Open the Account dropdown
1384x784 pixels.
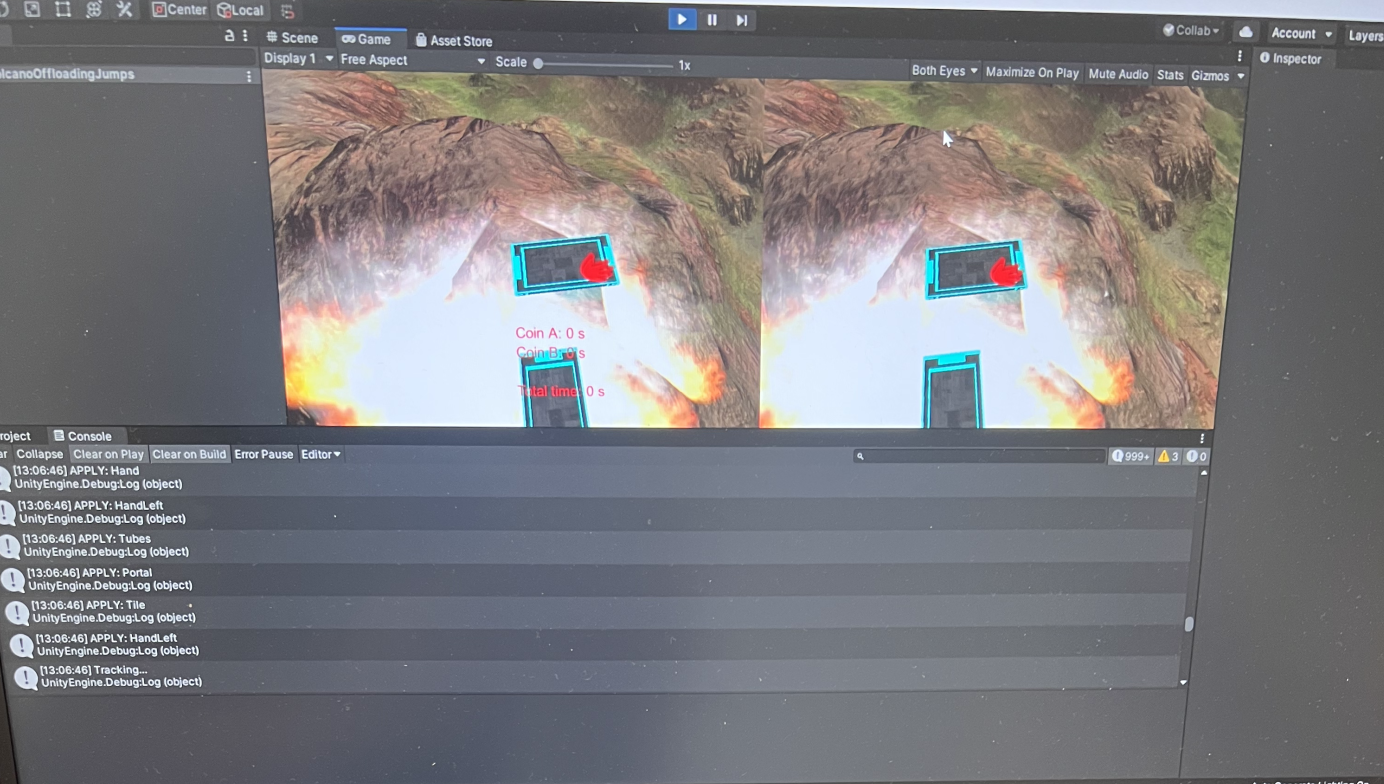click(1301, 34)
